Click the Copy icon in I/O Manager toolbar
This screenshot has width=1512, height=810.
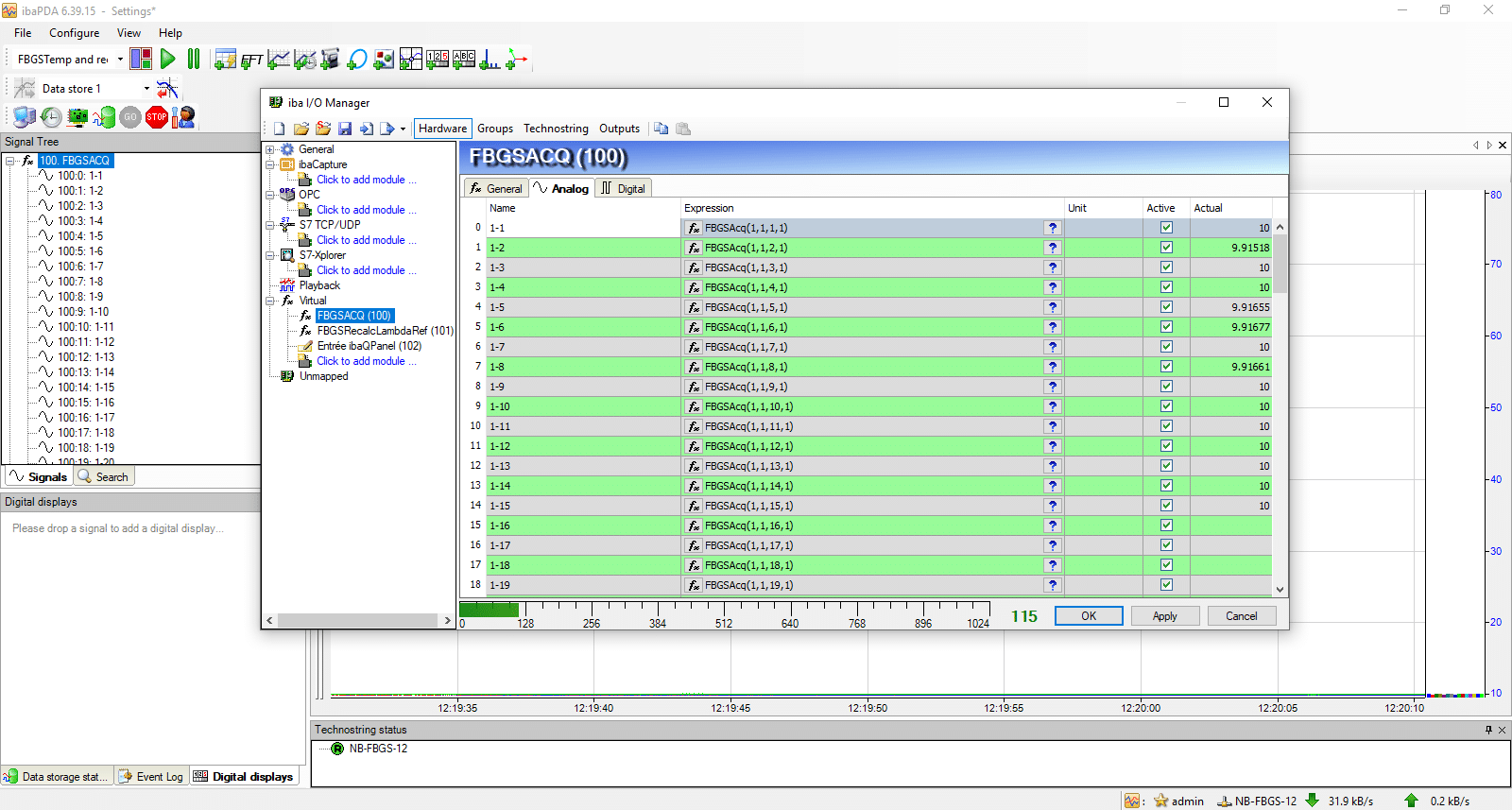[x=661, y=129]
